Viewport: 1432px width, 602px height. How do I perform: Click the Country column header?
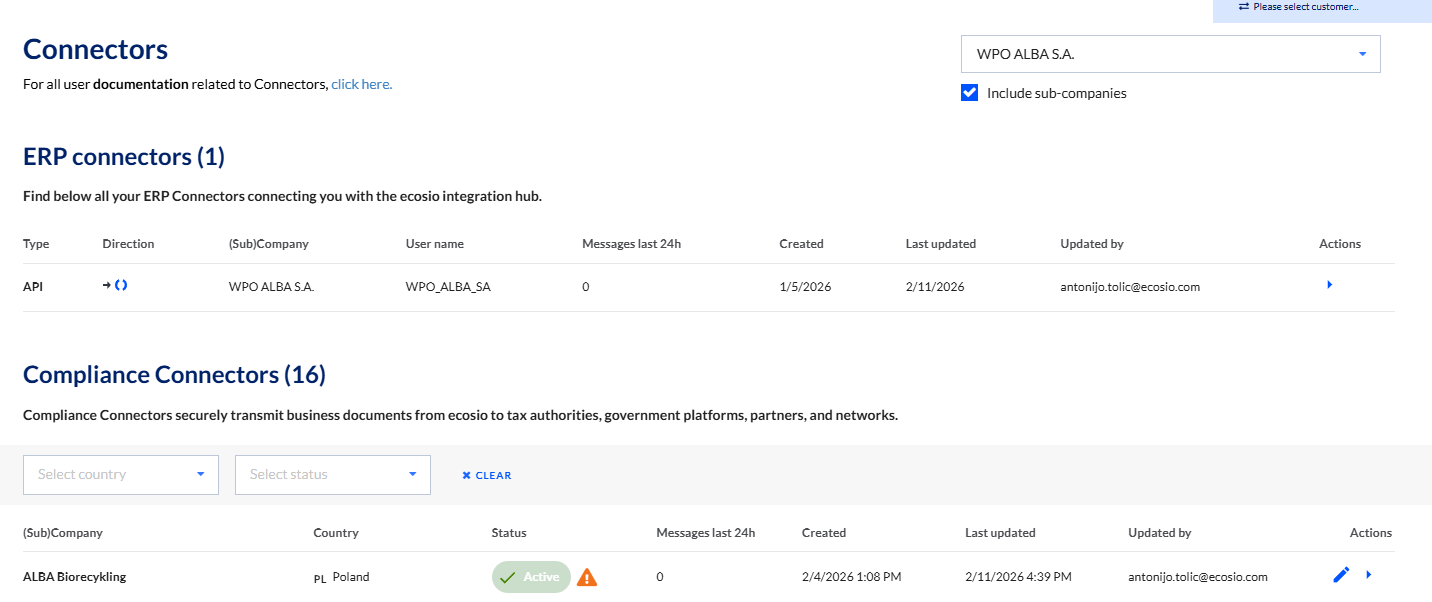[336, 533]
